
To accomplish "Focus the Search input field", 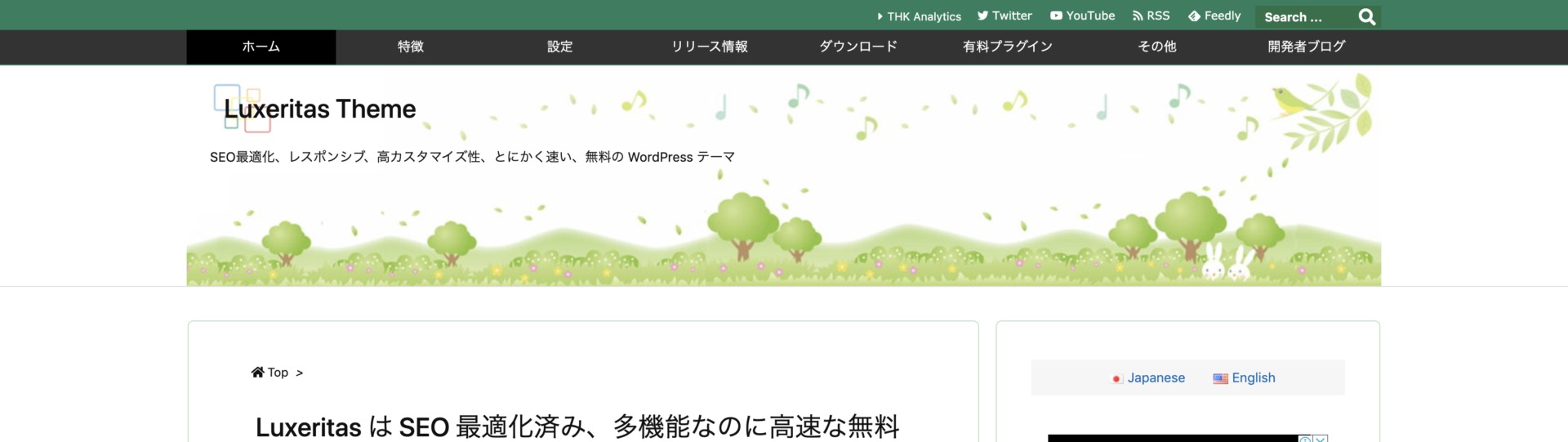I will point(1303,17).
